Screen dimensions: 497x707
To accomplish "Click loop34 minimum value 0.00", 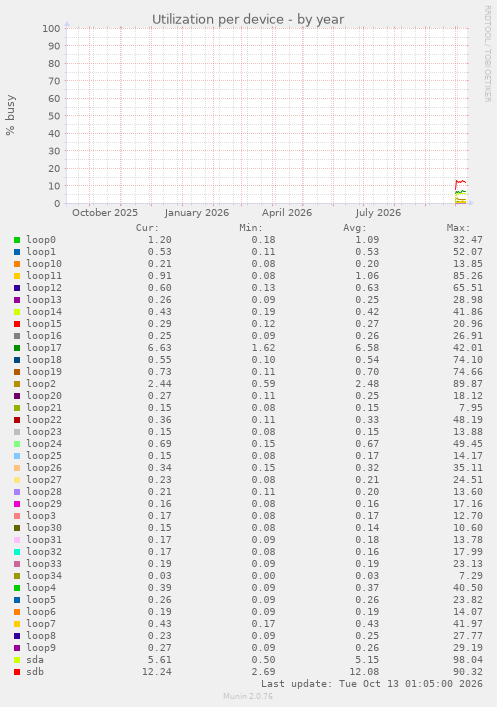I will 263,576.
